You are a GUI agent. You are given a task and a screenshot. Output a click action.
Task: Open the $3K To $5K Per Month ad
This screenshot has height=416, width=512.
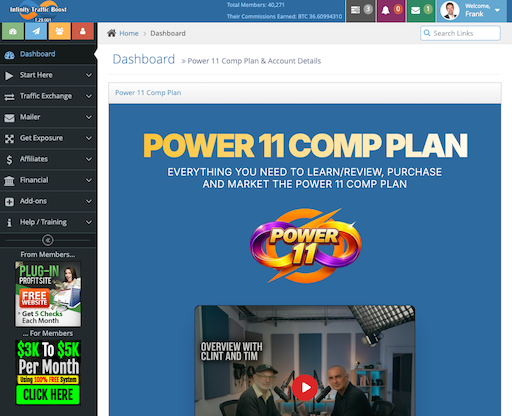pos(48,372)
